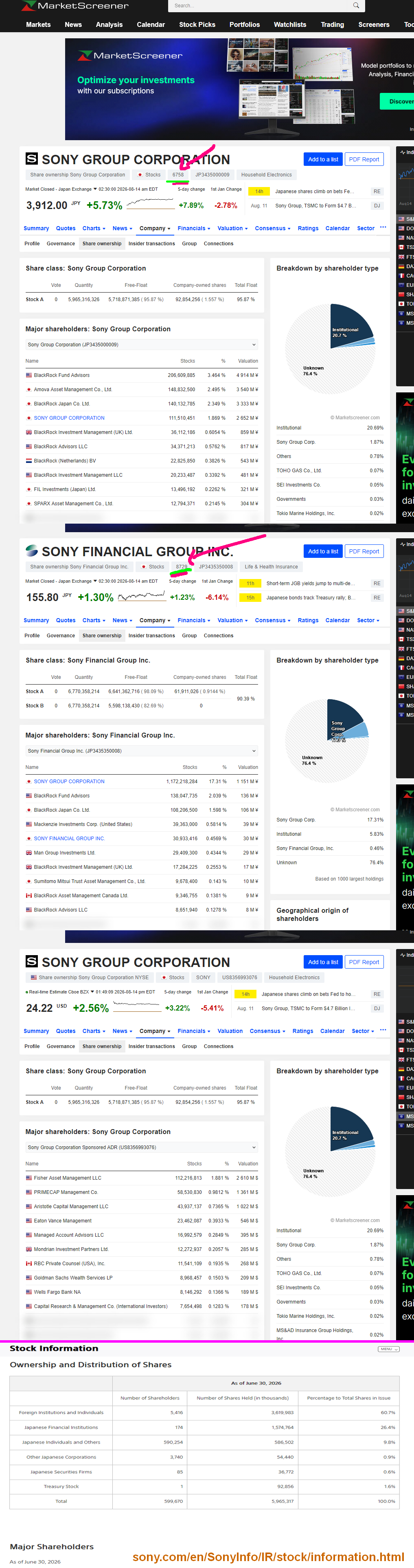Open Sumitomo Mitsui Trust Asset Management shareholder
414x1568 pixels.
[x=90, y=881]
